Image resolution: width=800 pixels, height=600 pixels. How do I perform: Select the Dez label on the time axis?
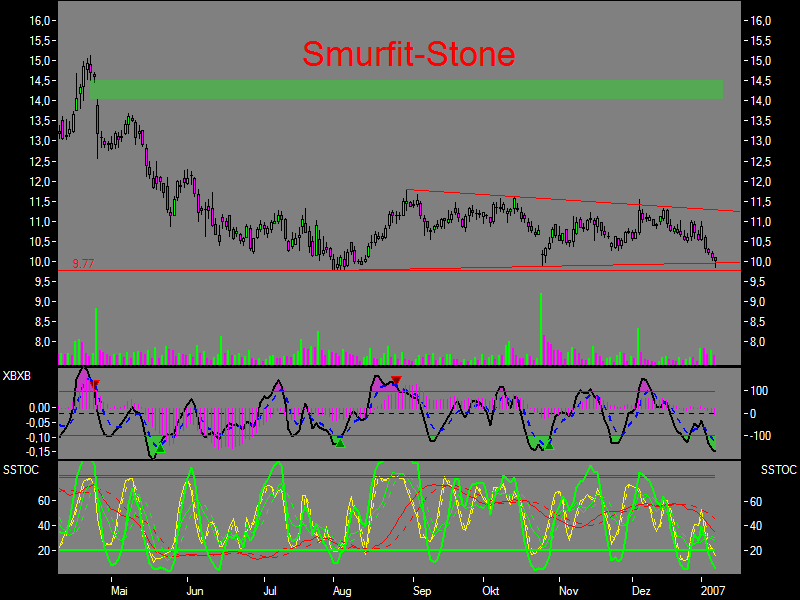tap(641, 591)
